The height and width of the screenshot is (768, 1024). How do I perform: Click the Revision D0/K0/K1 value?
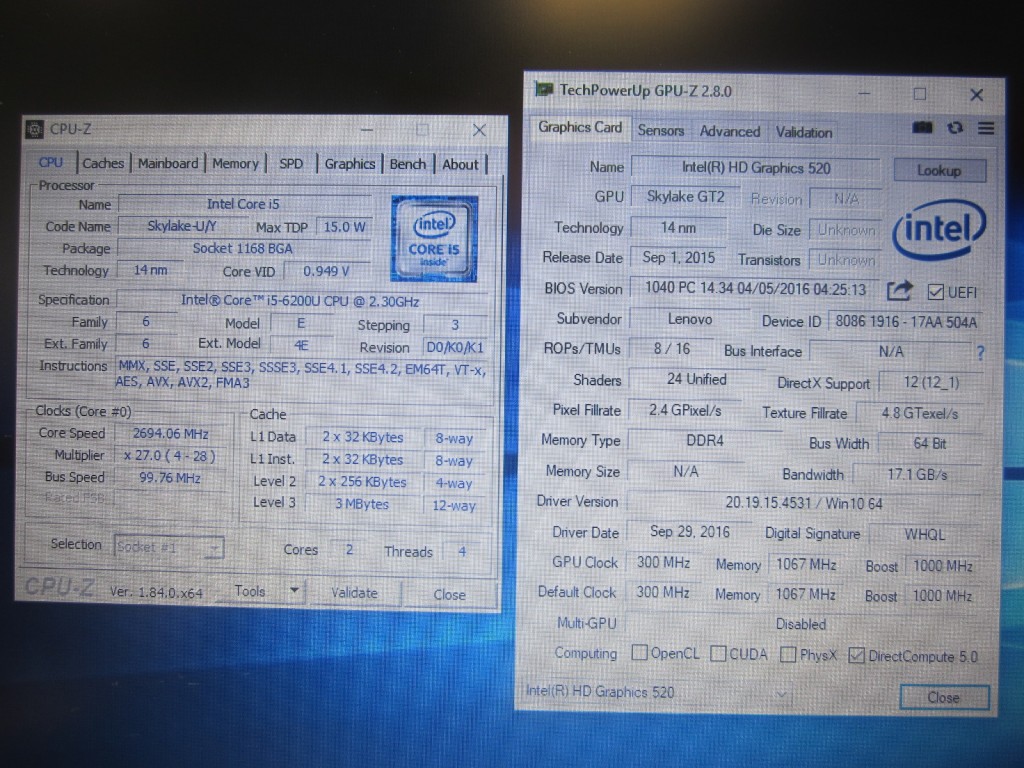(x=455, y=347)
